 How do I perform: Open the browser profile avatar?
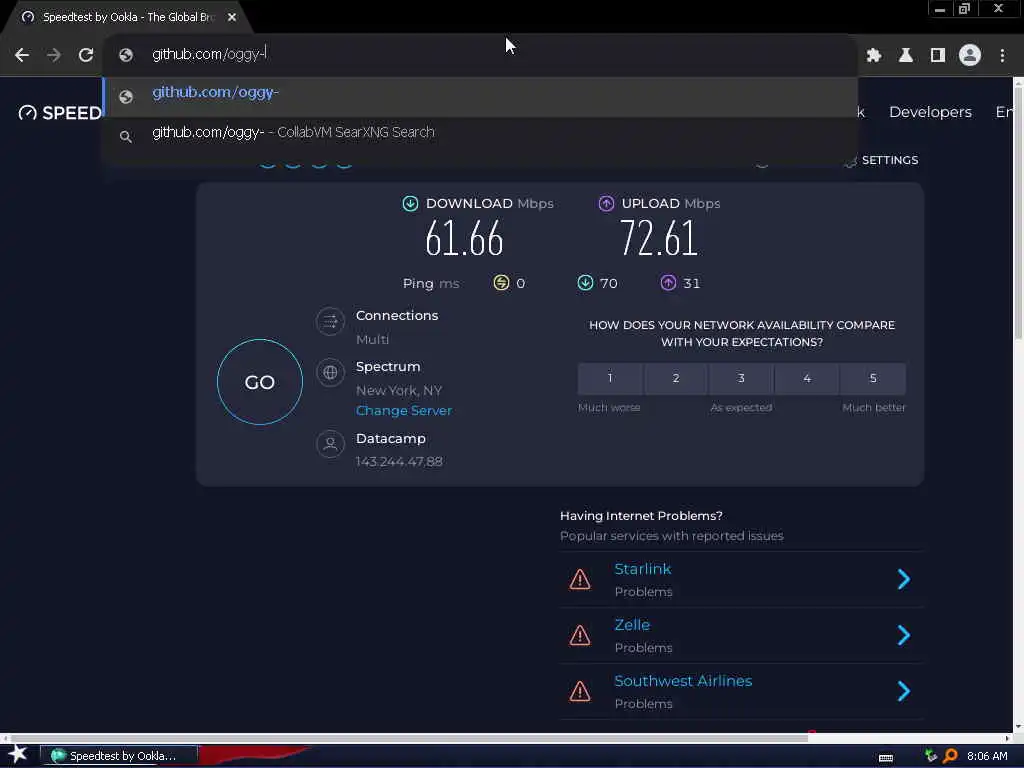[x=970, y=56]
